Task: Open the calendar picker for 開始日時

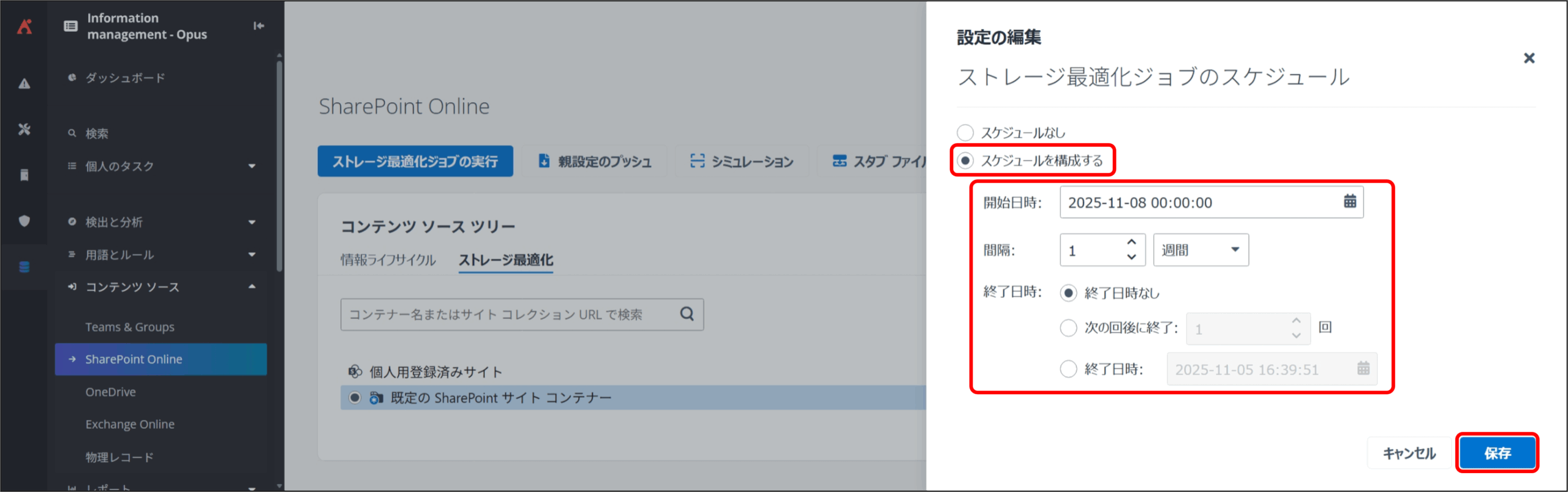Action: [x=1349, y=201]
